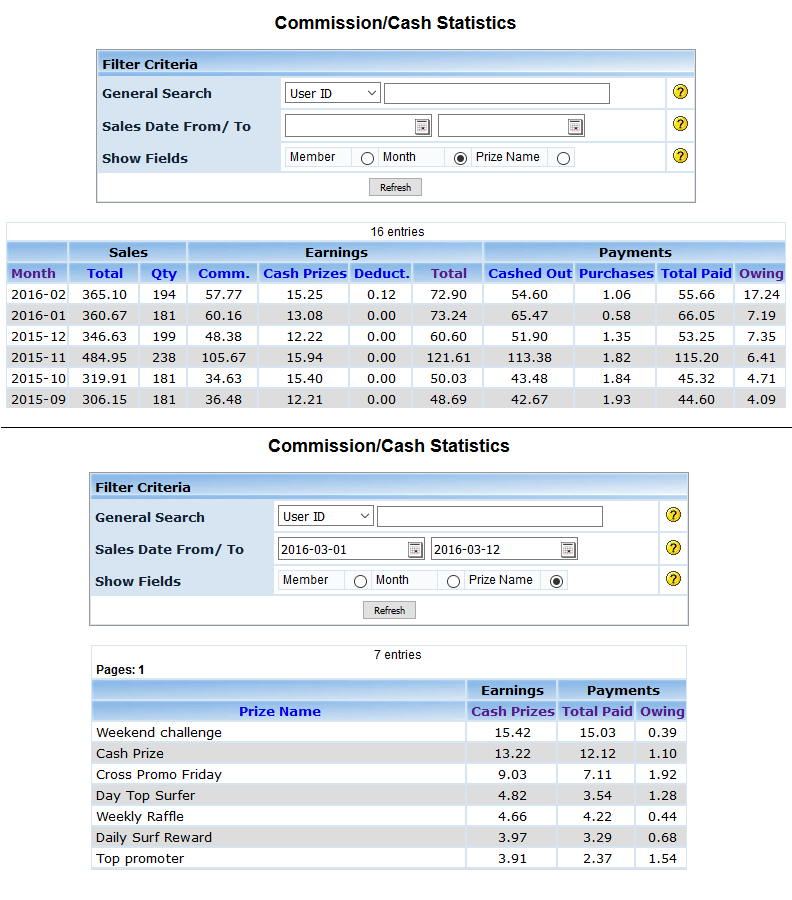Open calendar picker for the 2016-03-01 date
792x900 pixels.
[x=415, y=549]
